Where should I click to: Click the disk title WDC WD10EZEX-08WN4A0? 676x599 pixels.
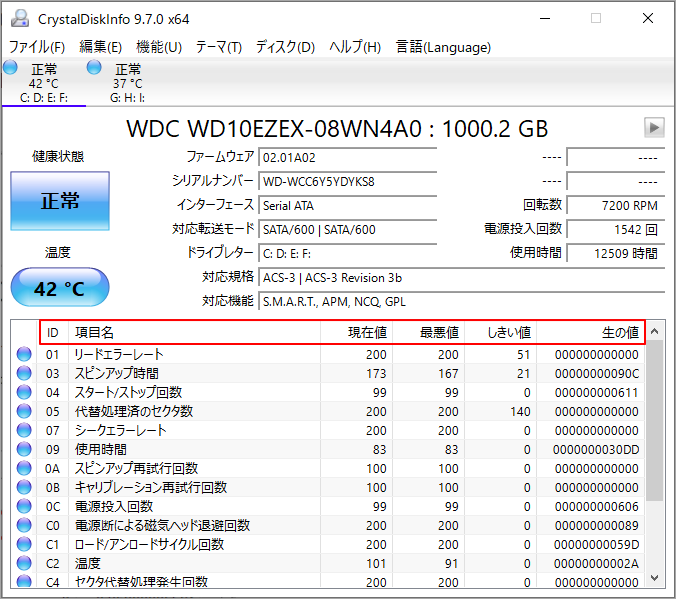point(337,129)
